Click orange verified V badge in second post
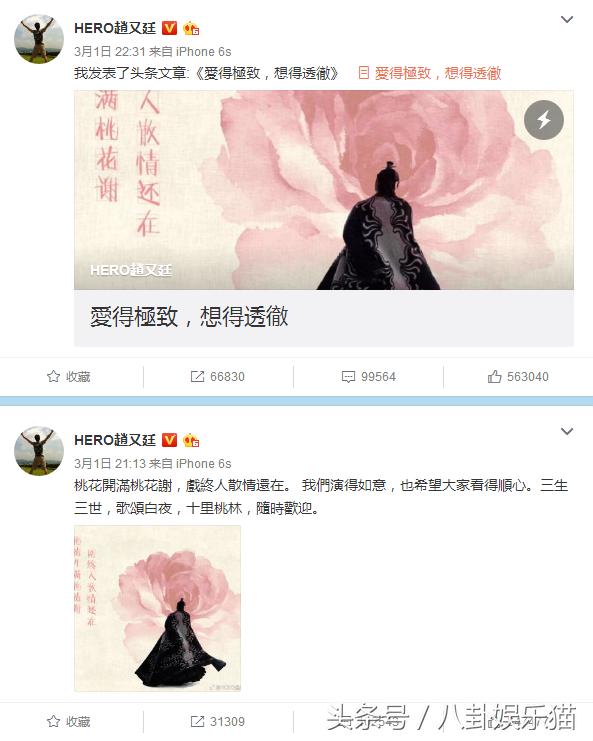Image resolution: width=593 pixels, height=741 pixels. coord(169,440)
